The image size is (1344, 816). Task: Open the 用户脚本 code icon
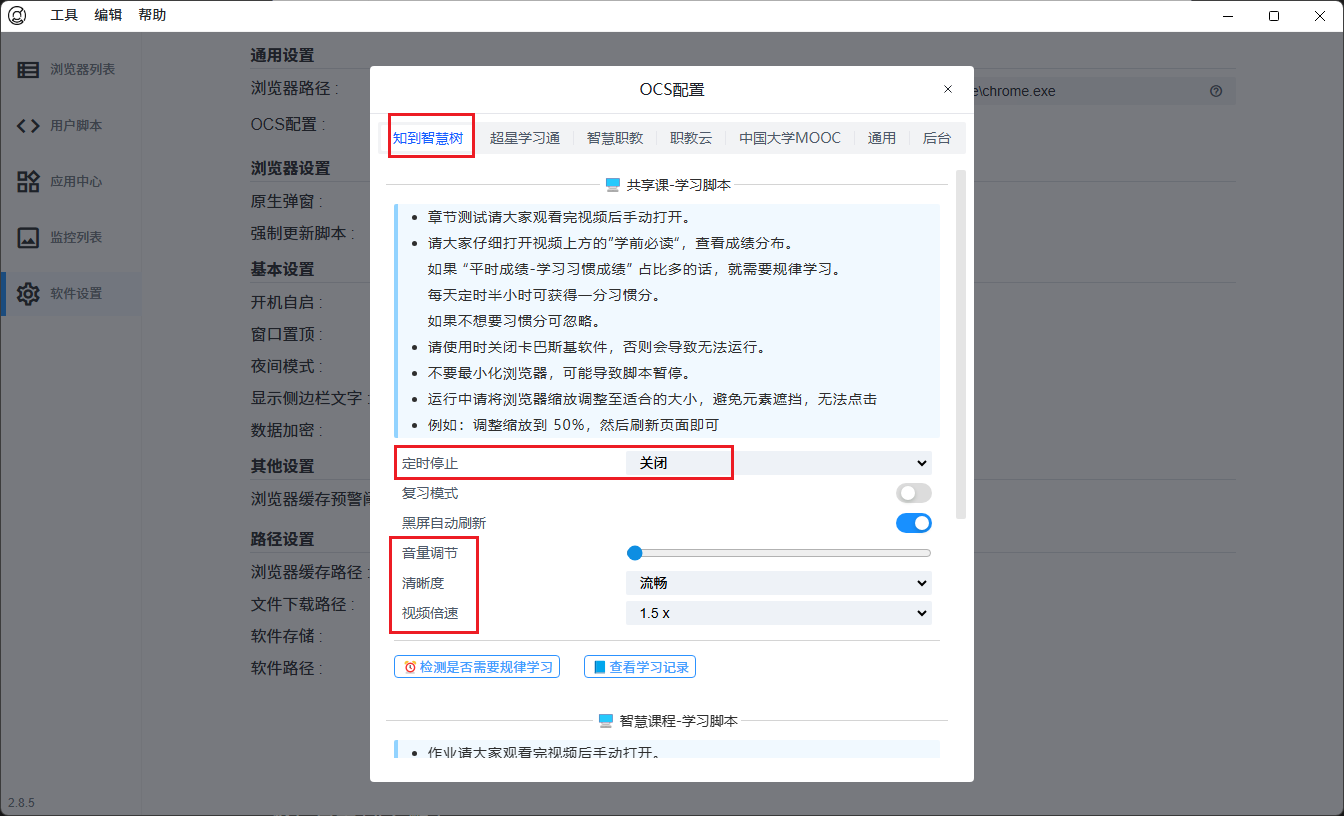[28, 126]
